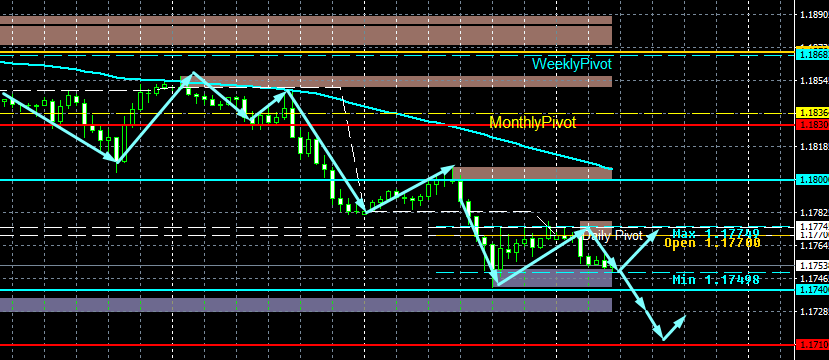Click the cyan 1.1800 price tag

[812, 180]
